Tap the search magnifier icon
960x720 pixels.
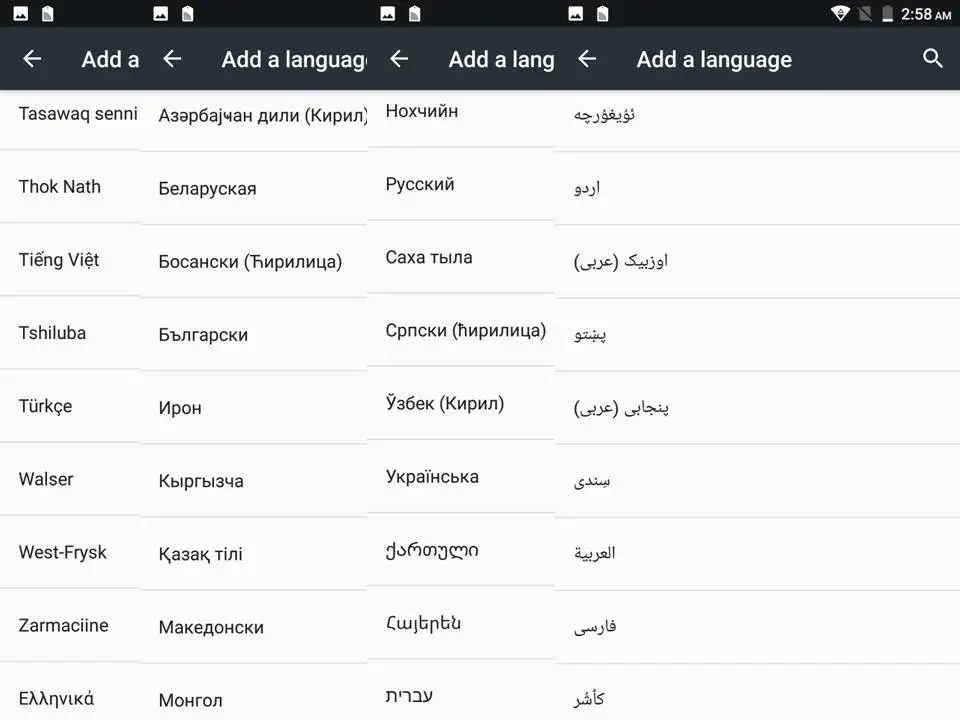click(932, 59)
